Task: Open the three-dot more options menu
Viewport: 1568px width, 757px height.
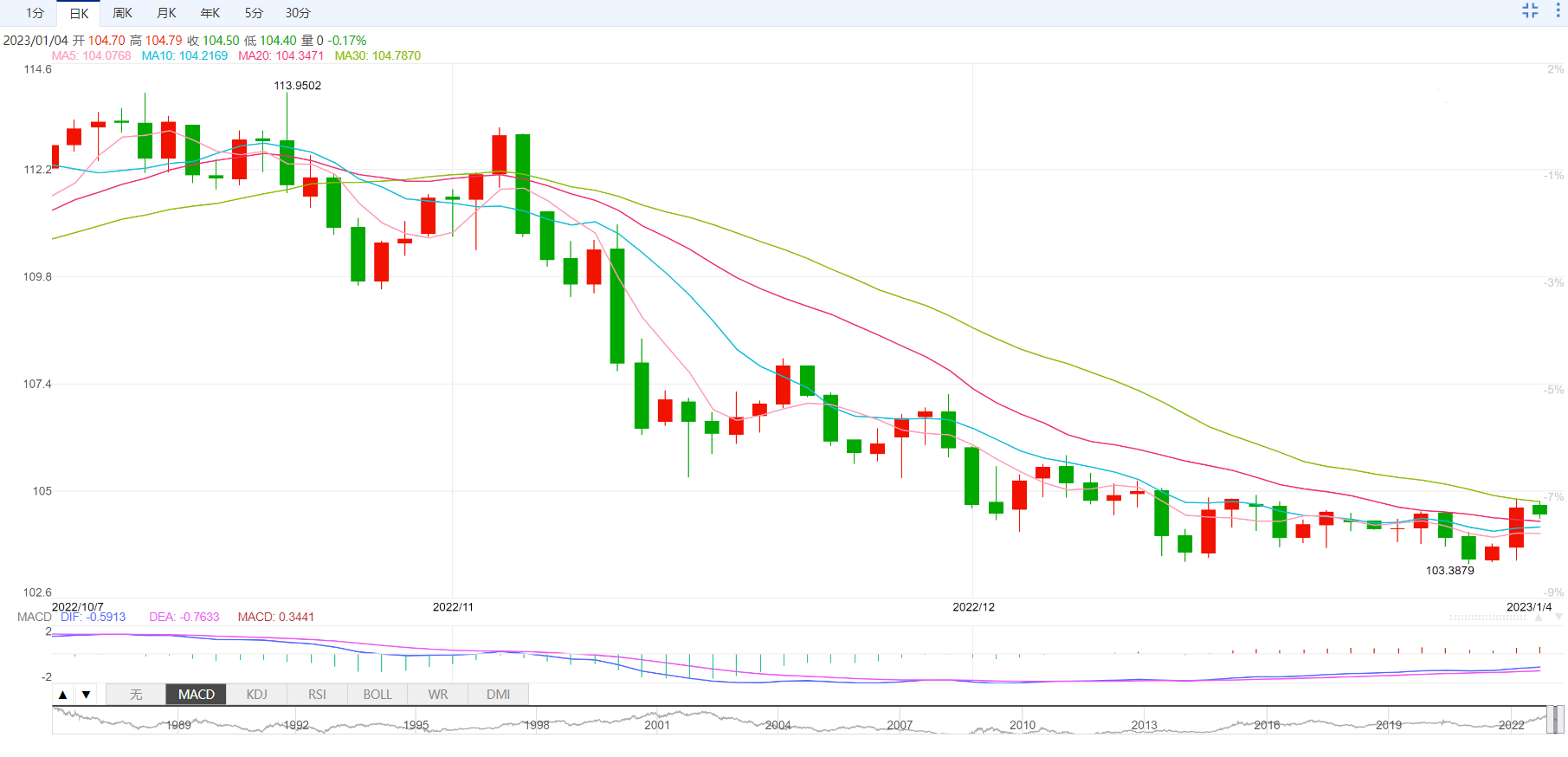Action: tap(1558, 10)
